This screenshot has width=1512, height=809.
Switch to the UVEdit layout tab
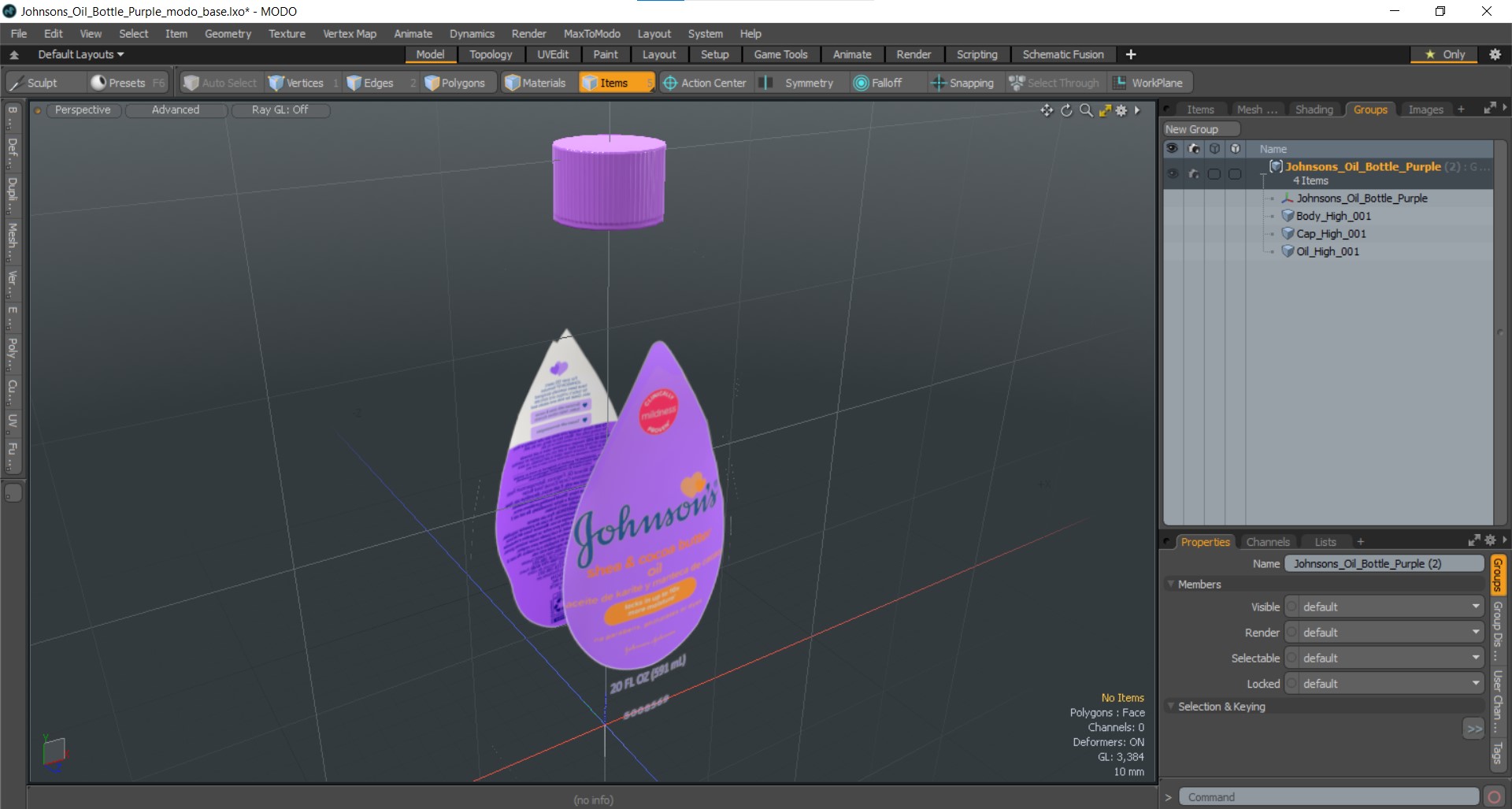click(x=553, y=54)
